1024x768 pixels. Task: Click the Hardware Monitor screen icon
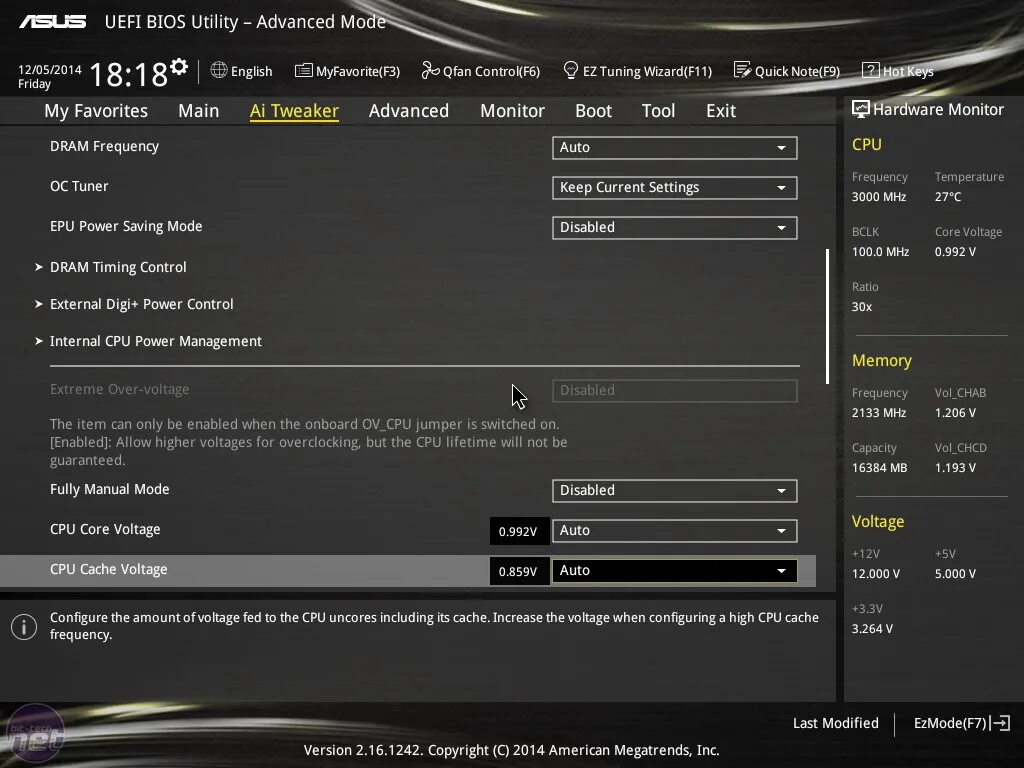pyautogui.click(x=861, y=109)
